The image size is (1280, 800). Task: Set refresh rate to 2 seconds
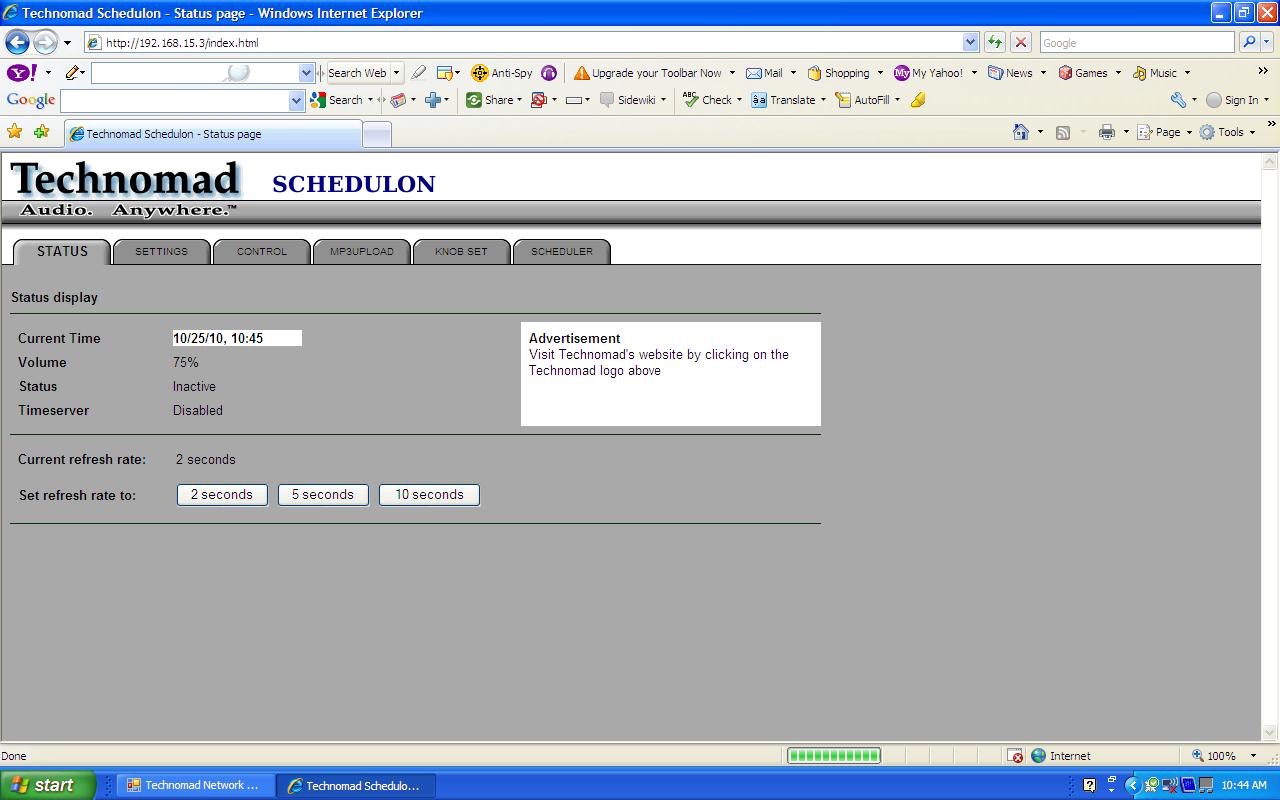tap(222, 495)
